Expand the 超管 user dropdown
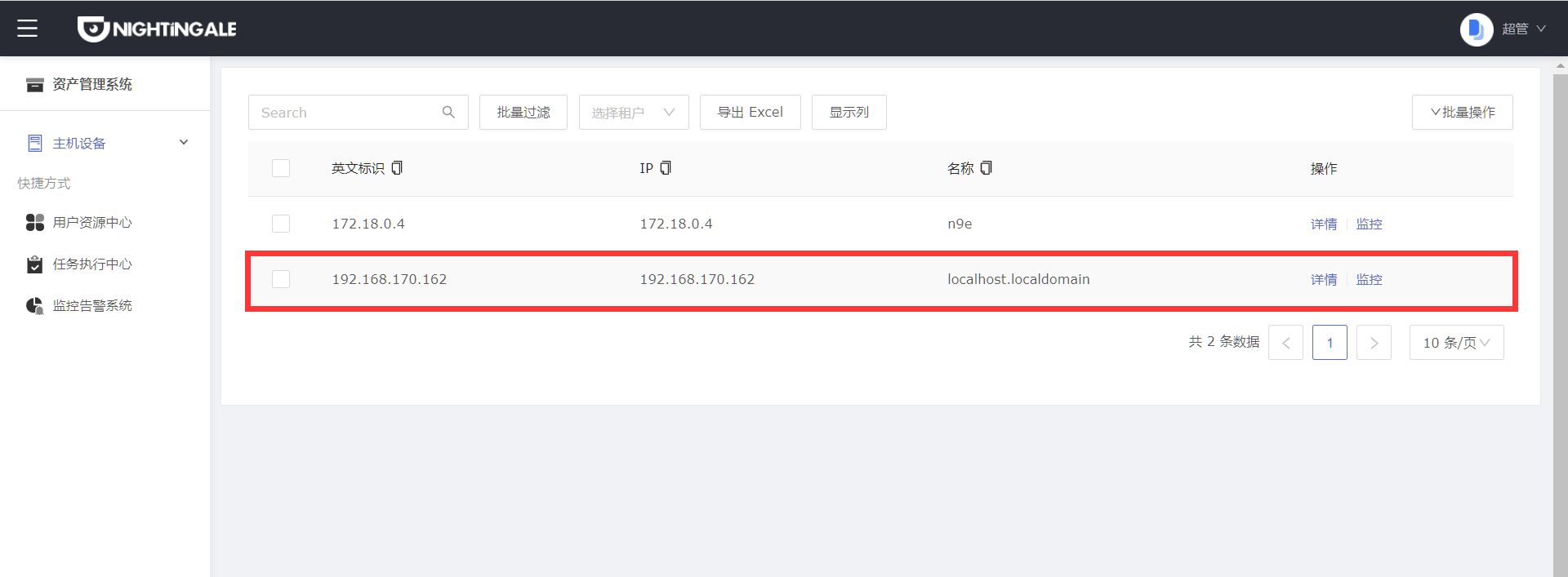 point(1524,29)
